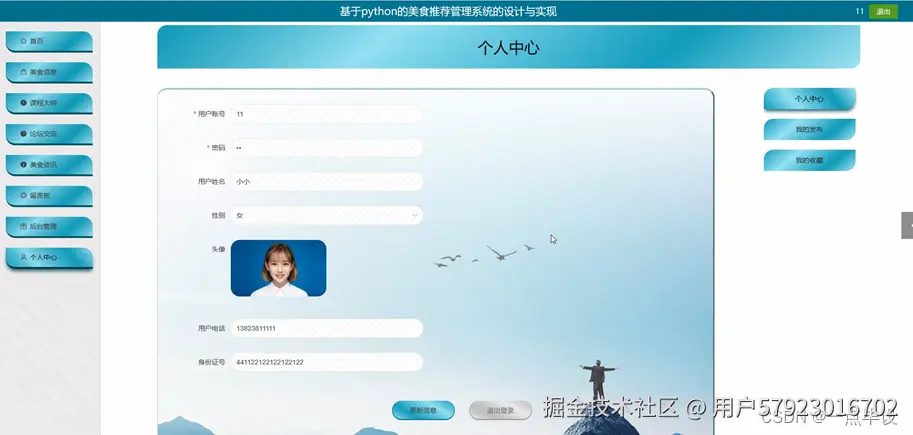Click the green 退出 button in header
Viewport: 913px width, 435px height.
(x=883, y=12)
